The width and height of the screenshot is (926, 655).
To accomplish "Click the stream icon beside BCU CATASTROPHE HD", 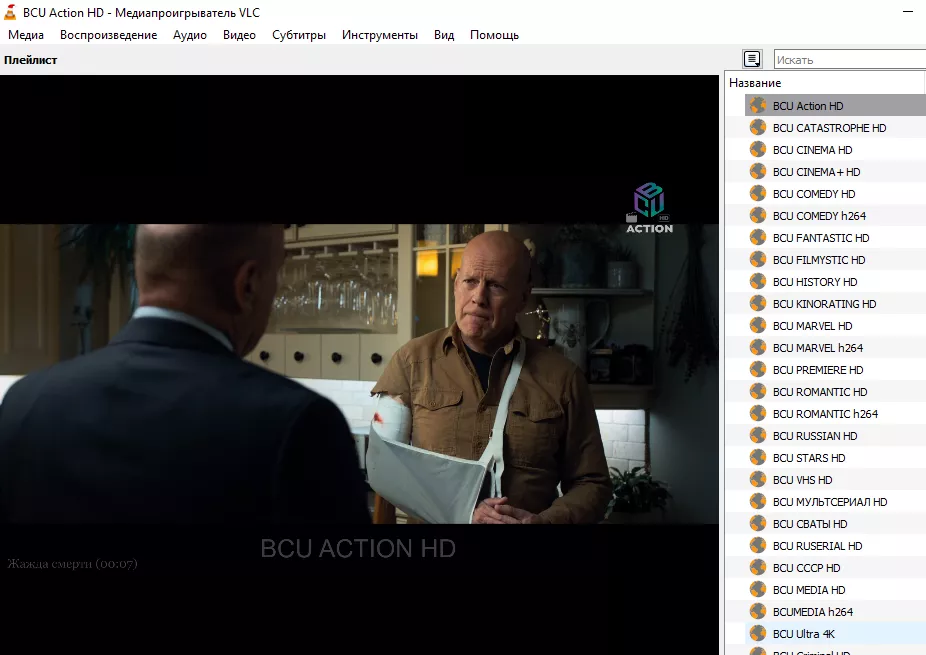I will [x=758, y=128].
